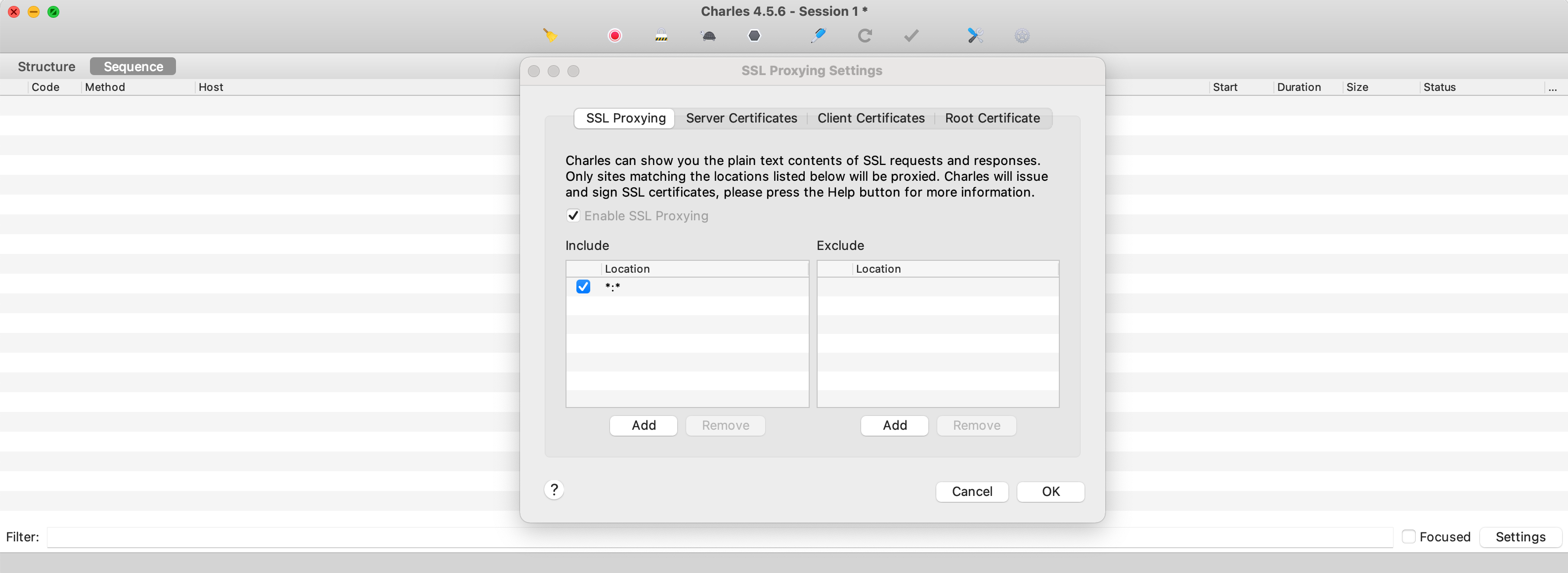Click the circular arrow Repeat icon
Viewport: 1568px width, 573px height.
(865, 35)
